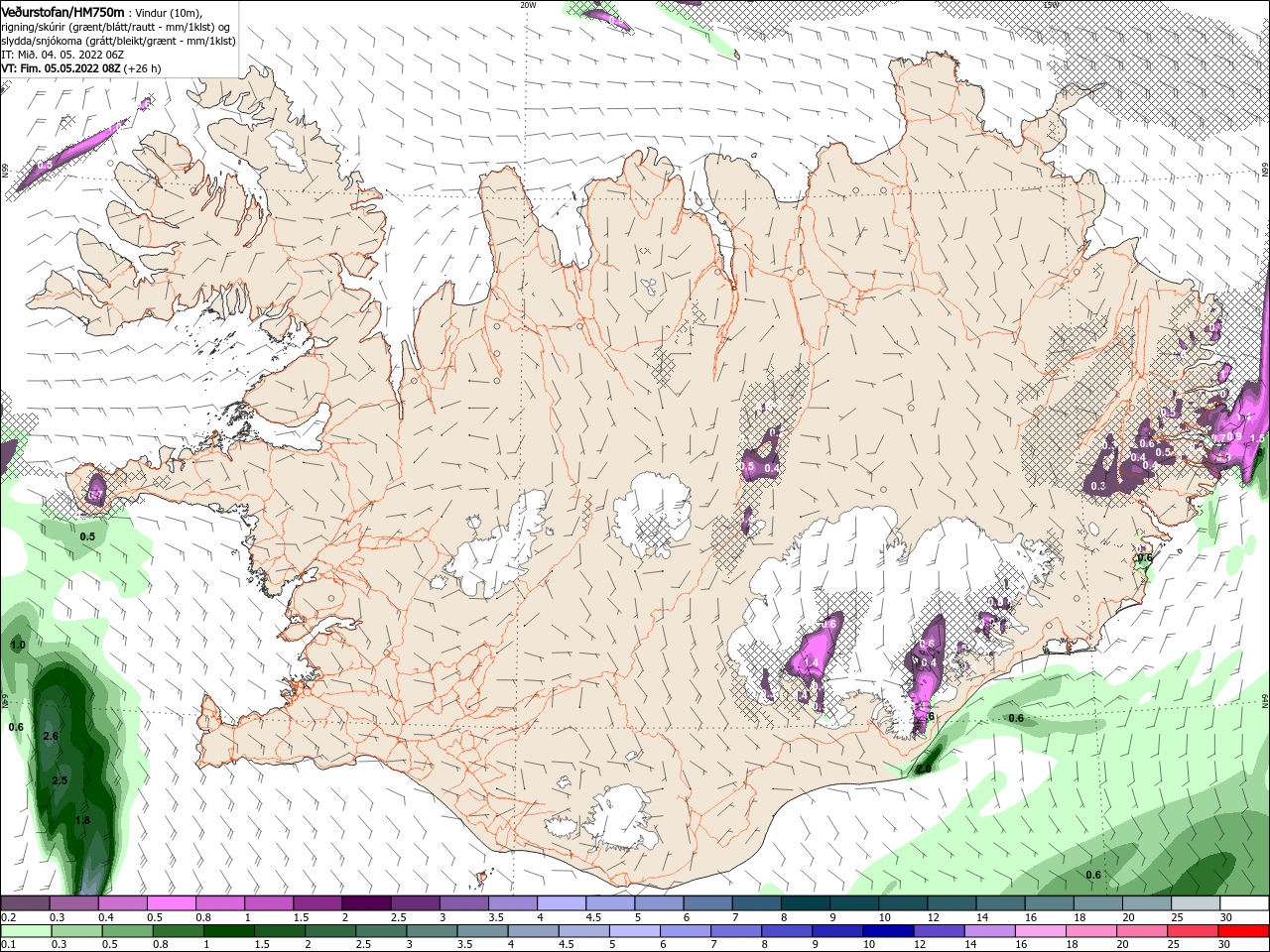This screenshot has width=1270, height=952.
Task: Click the 0.7 snow value on Snæfellsnes peninsula
Action: pyautogui.click(x=96, y=494)
